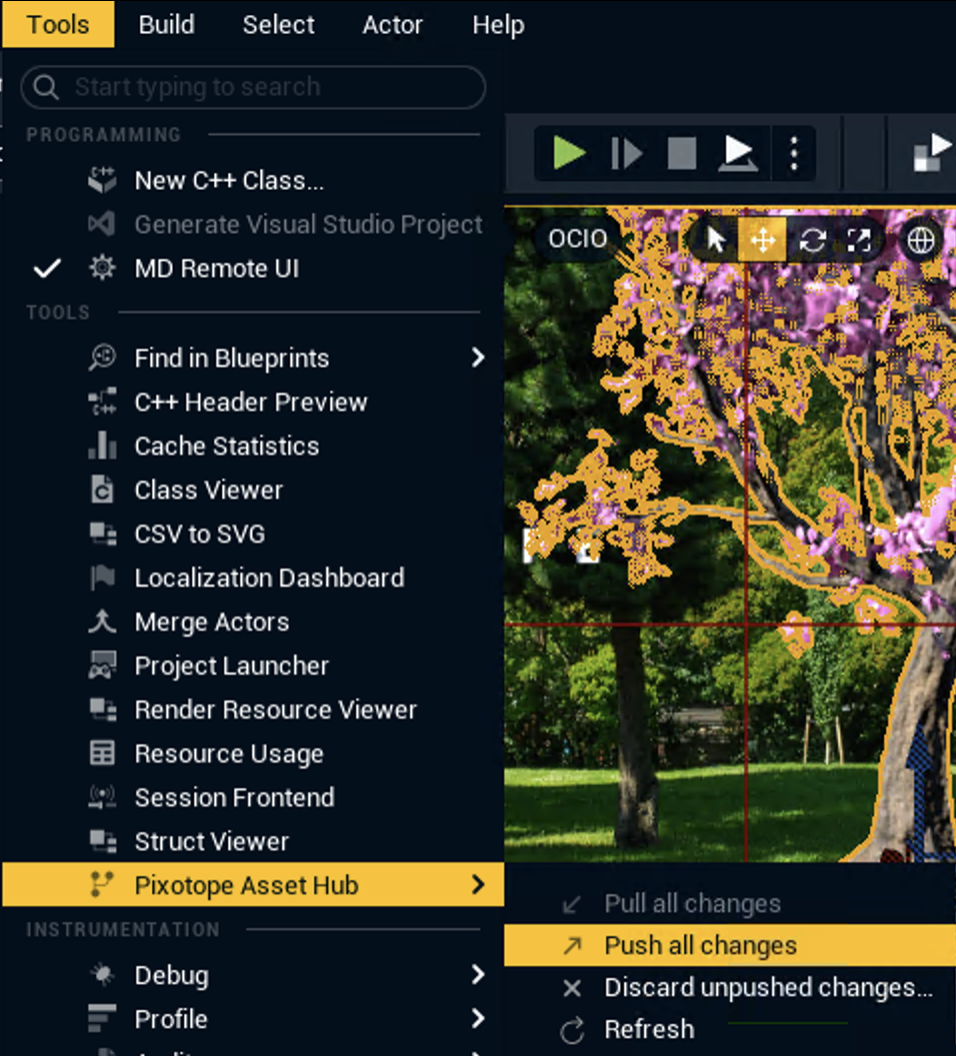Open the play options three-dot menu
Viewport: 956px width, 1056px height.
794,154
